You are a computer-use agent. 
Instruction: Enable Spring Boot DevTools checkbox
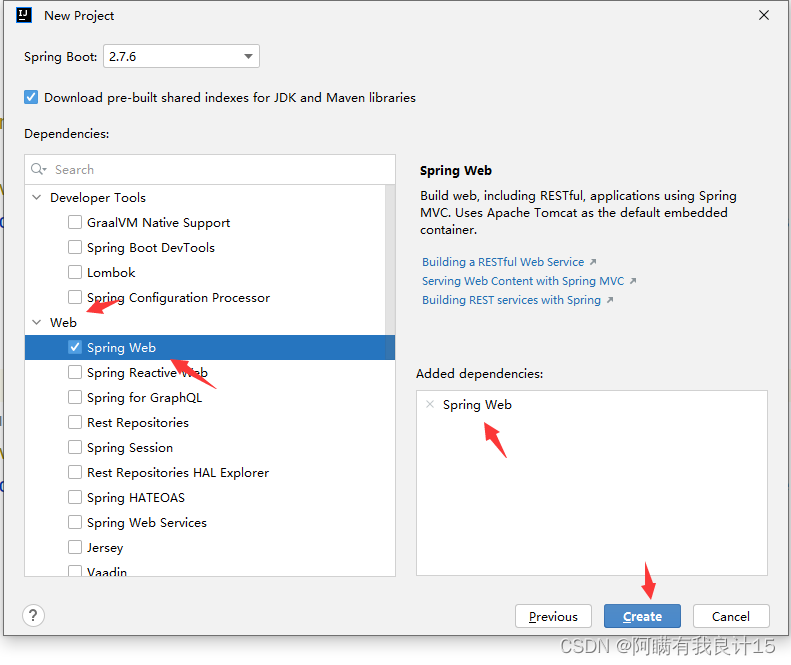[x=75, y=247]
